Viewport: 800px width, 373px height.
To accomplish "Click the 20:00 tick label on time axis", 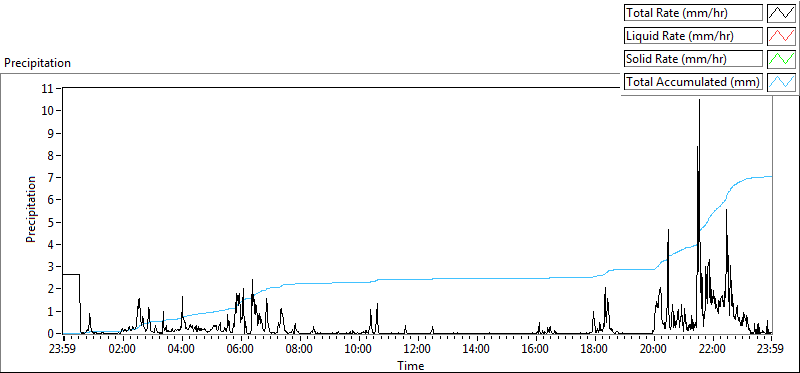I will (x=654, y=350).
